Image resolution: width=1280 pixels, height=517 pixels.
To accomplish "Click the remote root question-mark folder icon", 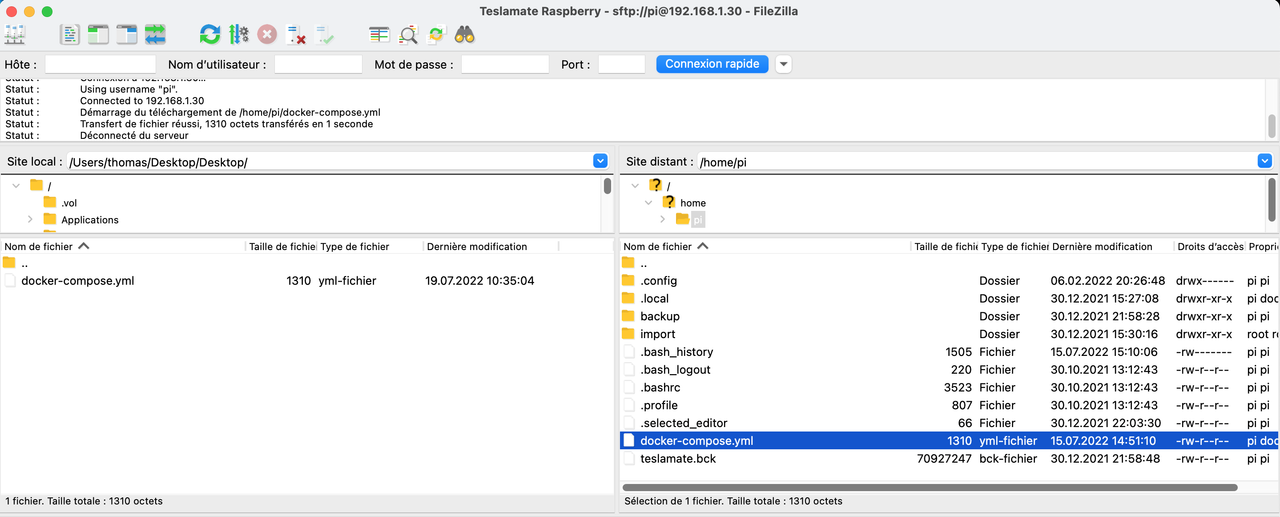I will coord(656,185).
